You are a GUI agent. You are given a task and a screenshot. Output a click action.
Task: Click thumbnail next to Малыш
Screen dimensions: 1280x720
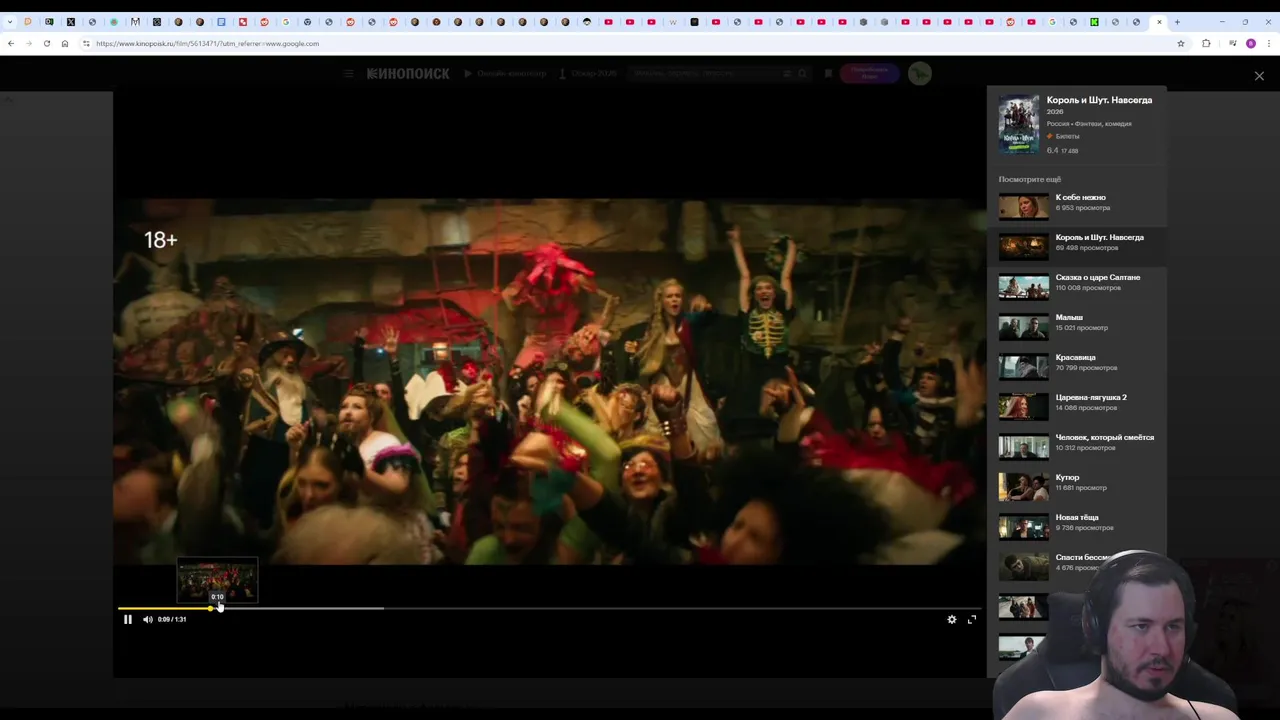(x=1024, y=326)
